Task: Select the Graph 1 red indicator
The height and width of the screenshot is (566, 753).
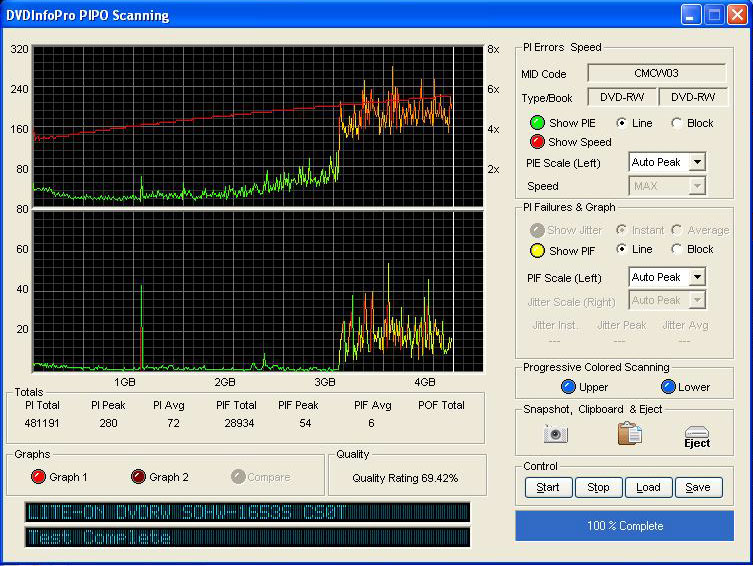Action: point(38,477)
